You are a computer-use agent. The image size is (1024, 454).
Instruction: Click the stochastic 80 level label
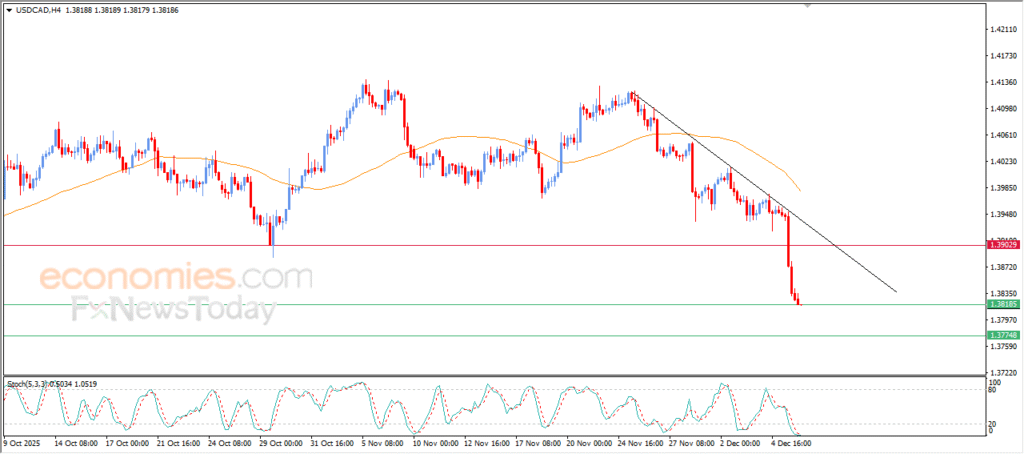click(992, 390)
